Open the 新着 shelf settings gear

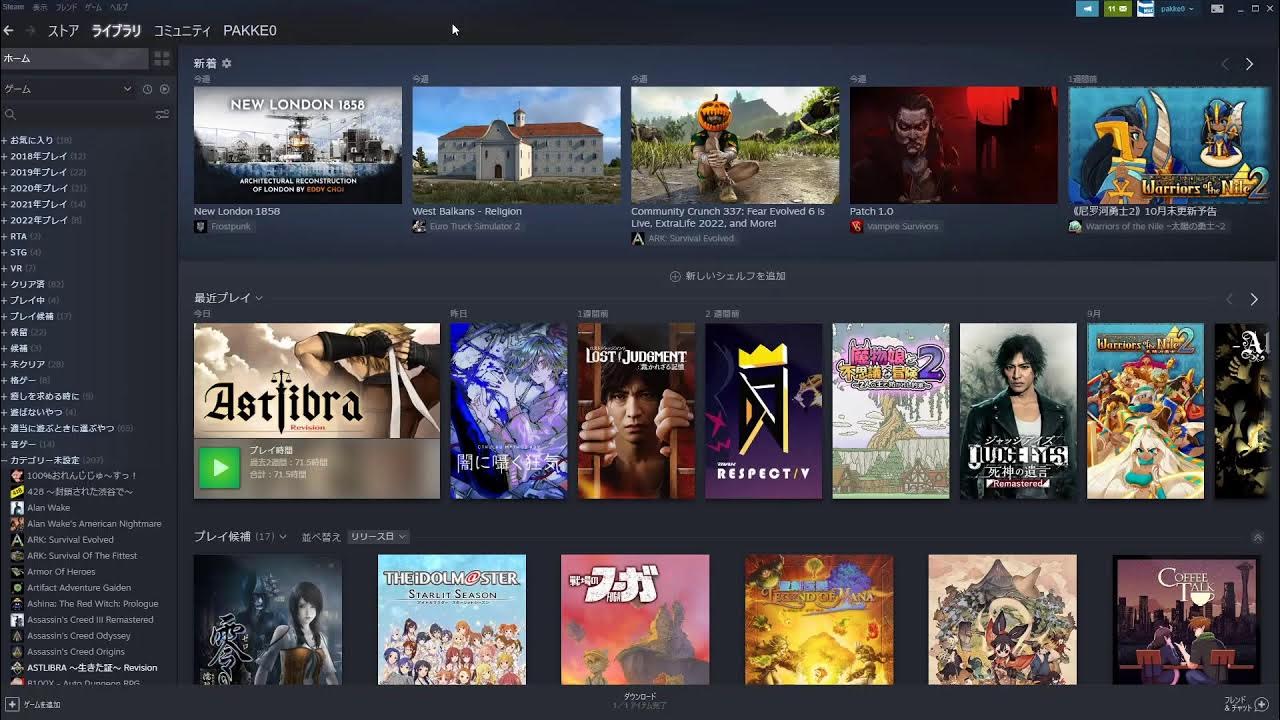[227, 63]
